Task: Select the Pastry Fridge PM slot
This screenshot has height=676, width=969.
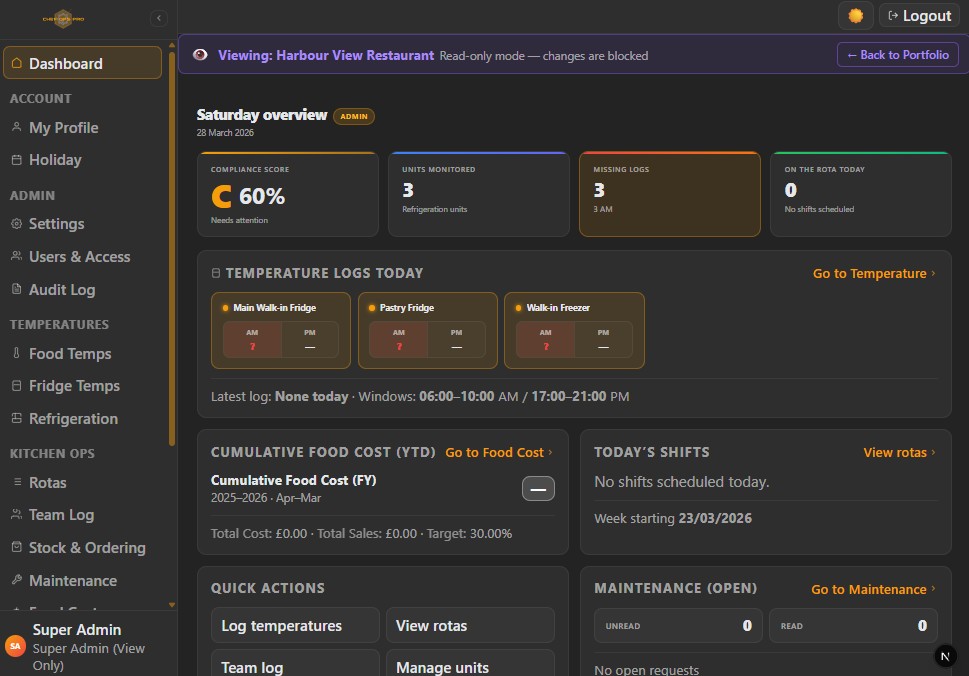Action: coord(456,339)
